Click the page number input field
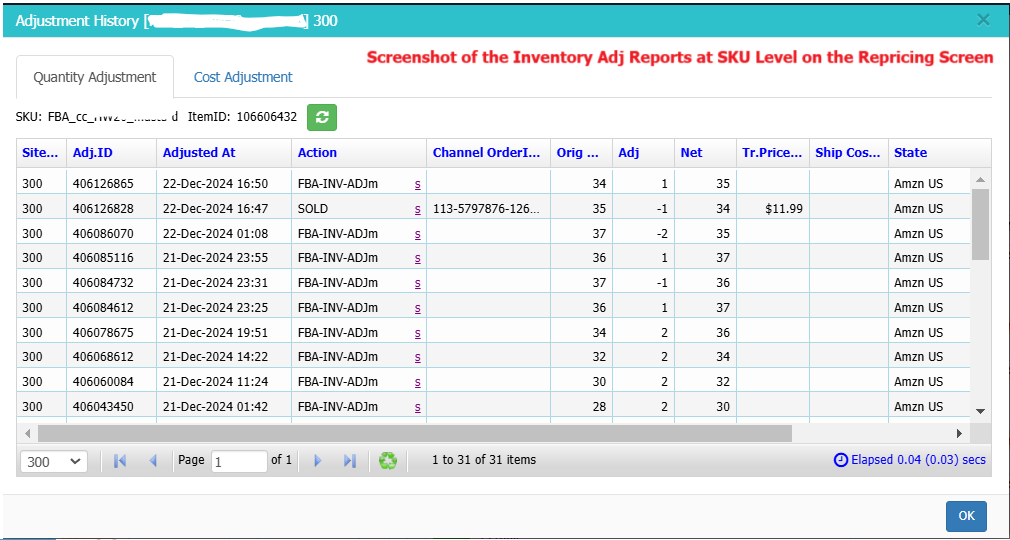The width and height of the screenshot is (1010, 540). [239, 461]
